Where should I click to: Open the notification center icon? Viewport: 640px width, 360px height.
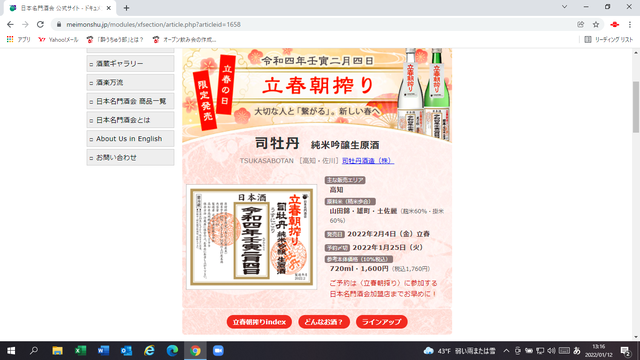(625, 351)
